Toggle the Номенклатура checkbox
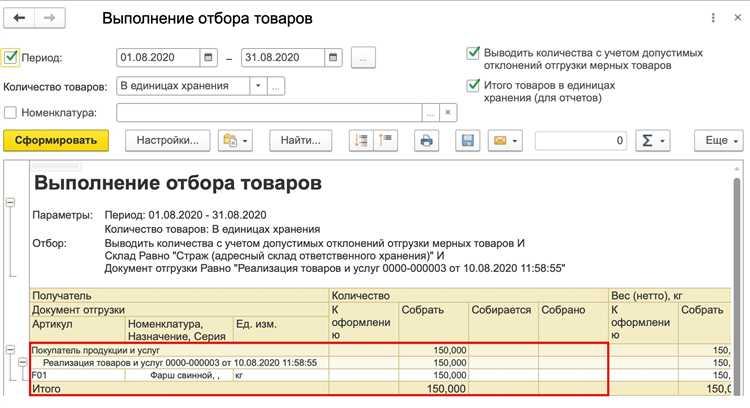Screen dimensions: 750x408 pos(10,112)
